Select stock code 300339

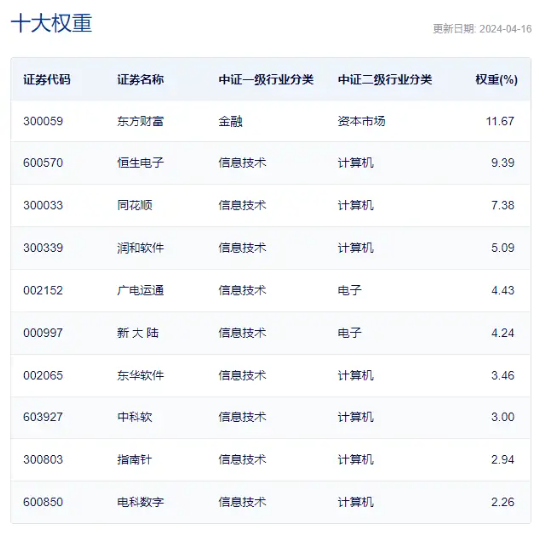(43, 248)
